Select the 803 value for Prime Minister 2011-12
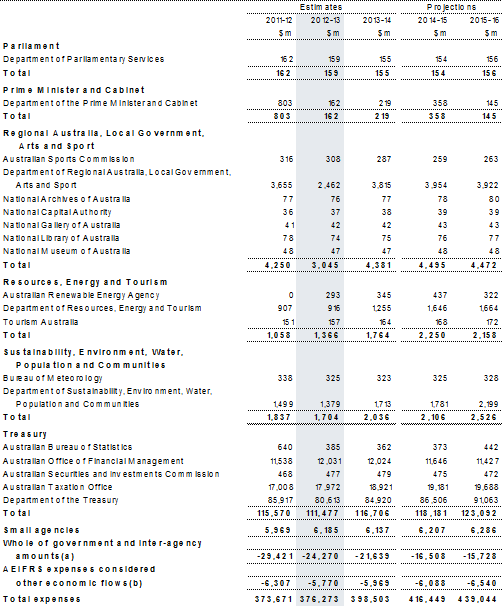The height and width of the screenshot is (606, 504). coord(285,103)
